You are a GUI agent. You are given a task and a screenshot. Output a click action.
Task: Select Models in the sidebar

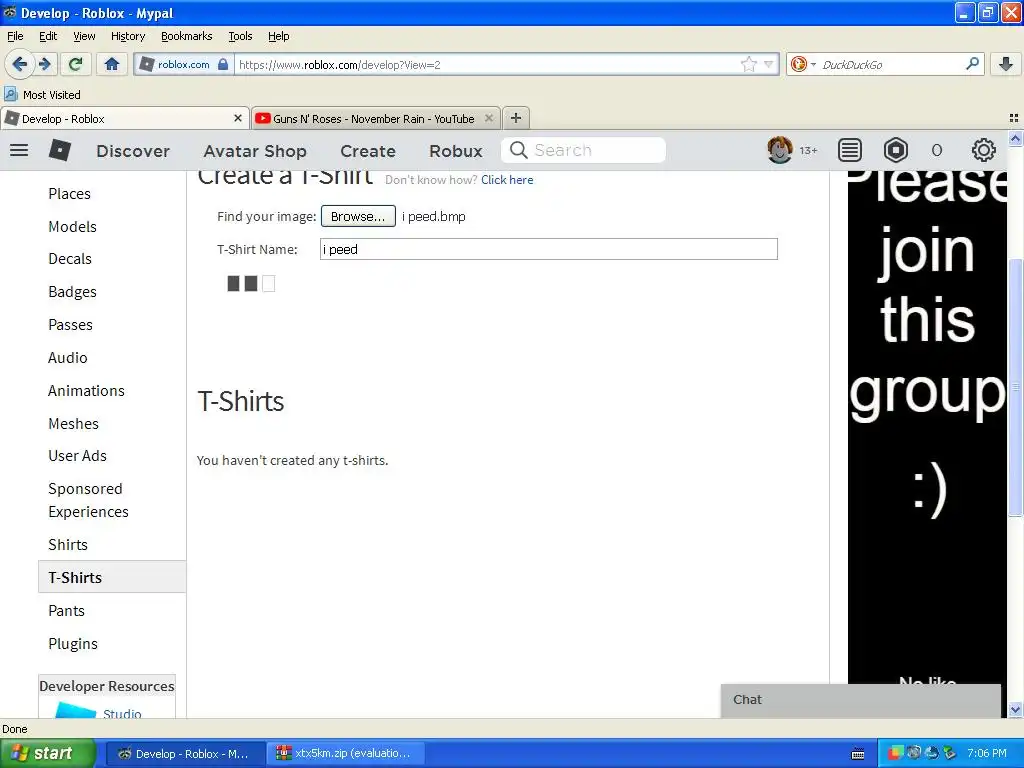coord(72,227)
